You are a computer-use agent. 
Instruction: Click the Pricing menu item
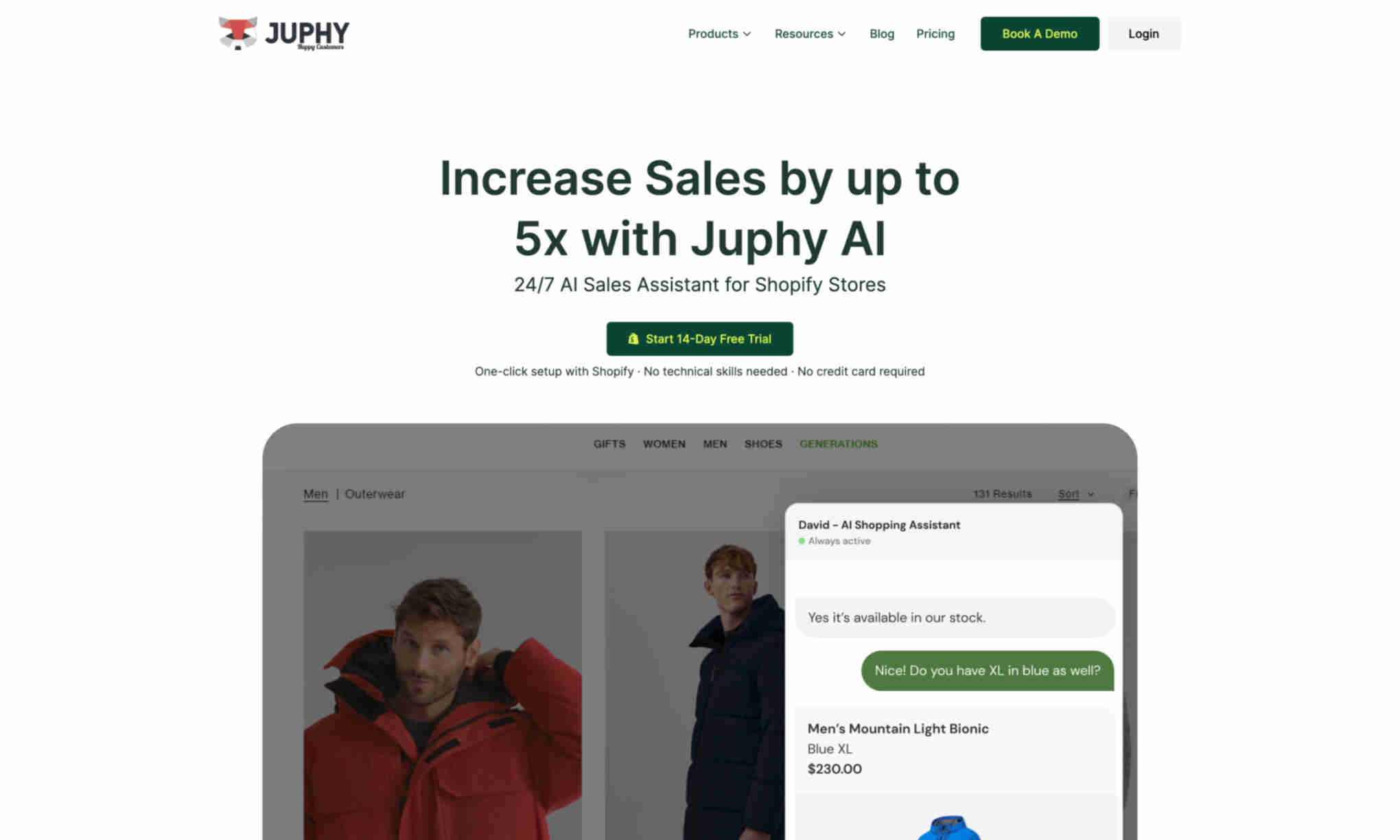(935, 33)
